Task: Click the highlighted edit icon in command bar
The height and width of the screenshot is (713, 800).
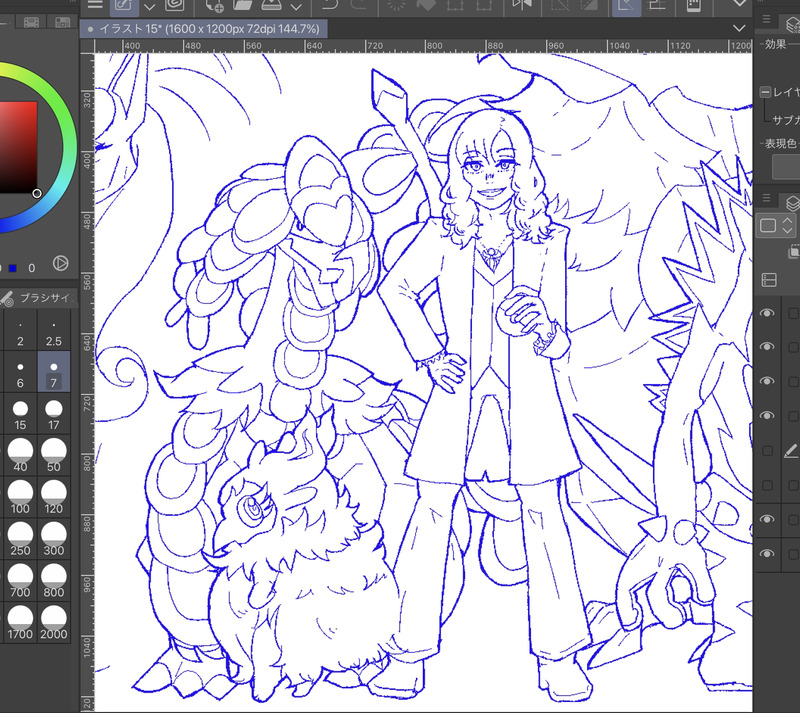Action: (x=123, y=6)
